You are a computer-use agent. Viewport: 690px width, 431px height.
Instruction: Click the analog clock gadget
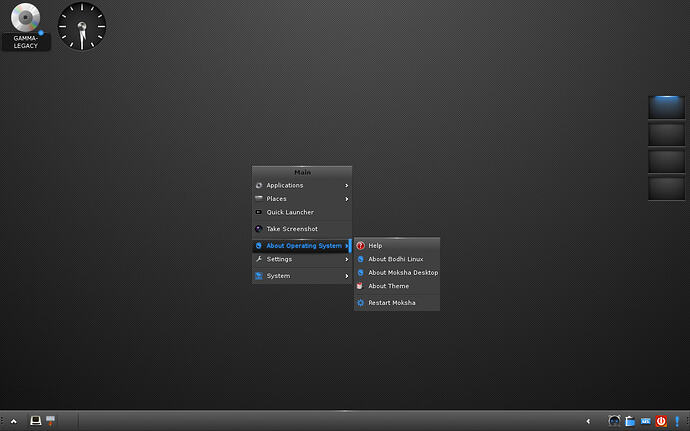tap(82, 26)
